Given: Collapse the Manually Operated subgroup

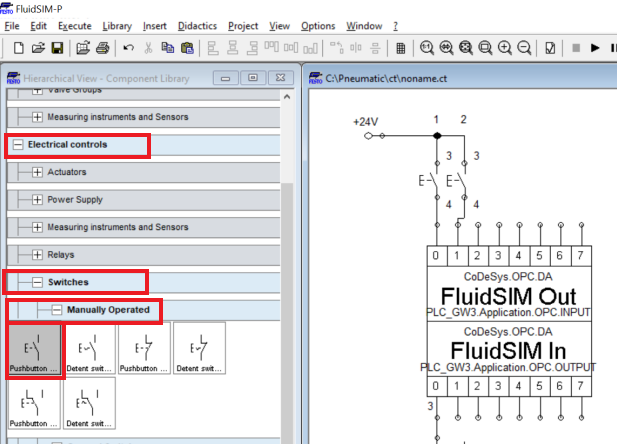Looking at the screenshot, I should click(x=57, y=310).
